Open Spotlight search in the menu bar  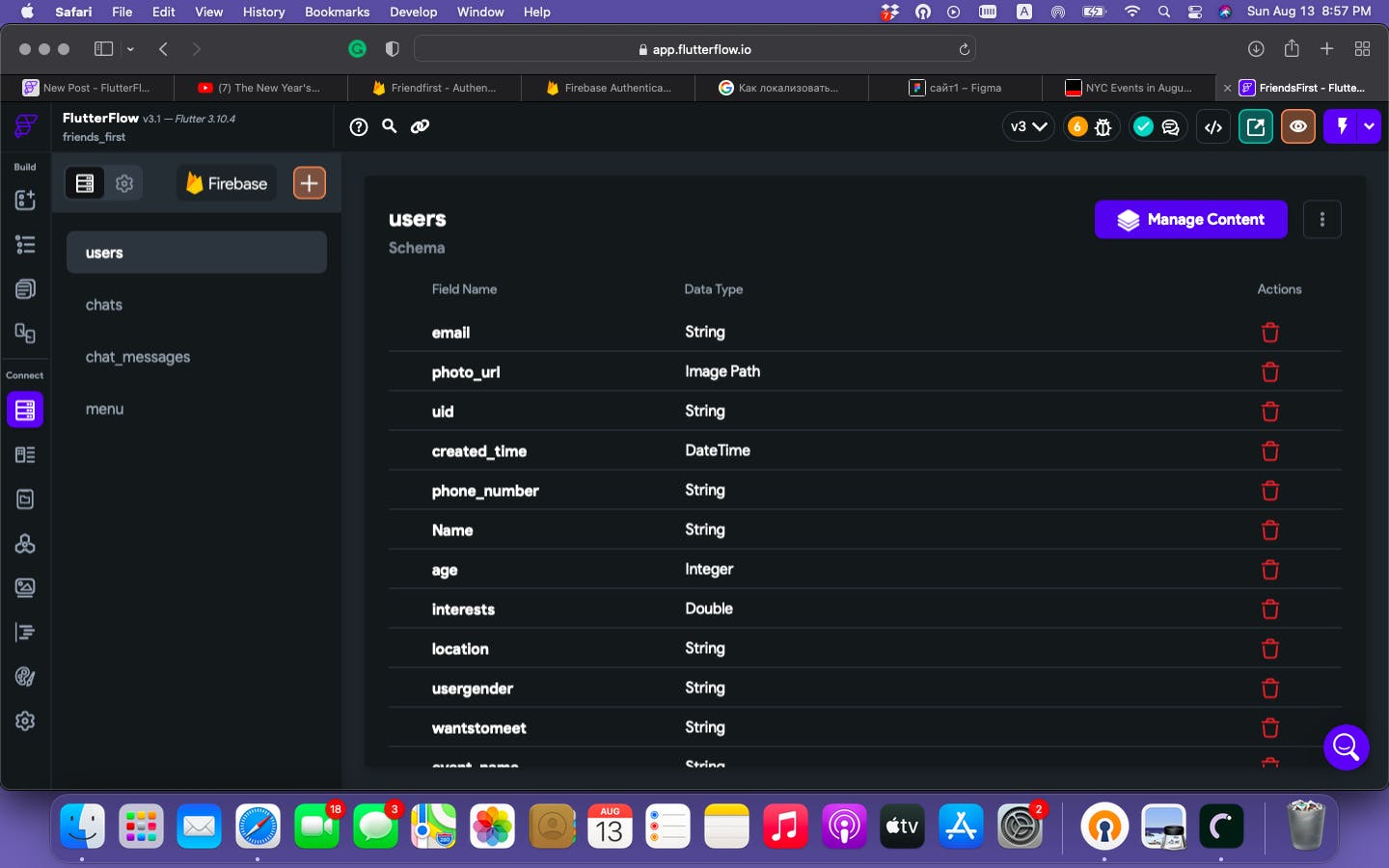point(1164,12)
